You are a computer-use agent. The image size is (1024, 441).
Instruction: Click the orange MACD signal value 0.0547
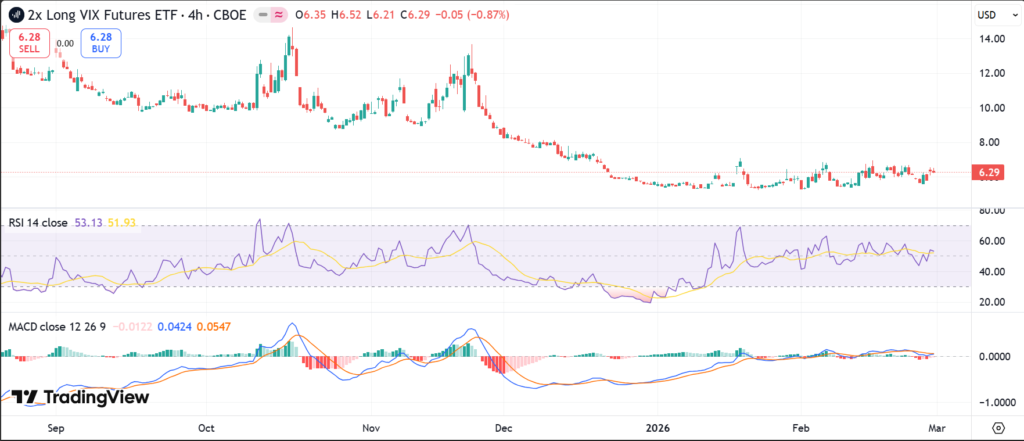pos(212,326)
